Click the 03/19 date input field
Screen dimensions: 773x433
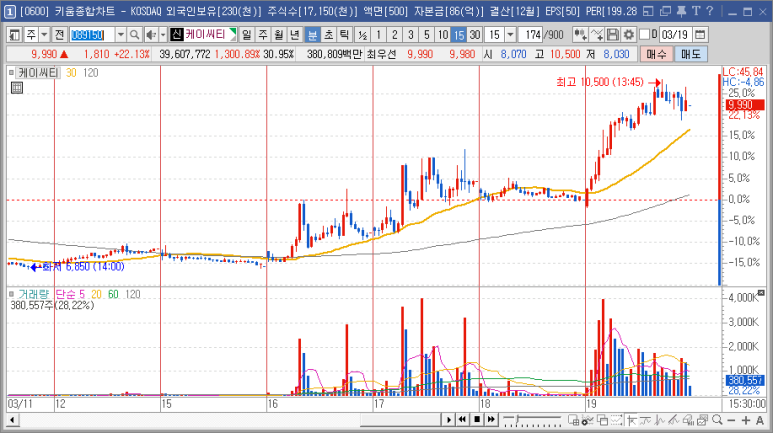tap(675, 35)
